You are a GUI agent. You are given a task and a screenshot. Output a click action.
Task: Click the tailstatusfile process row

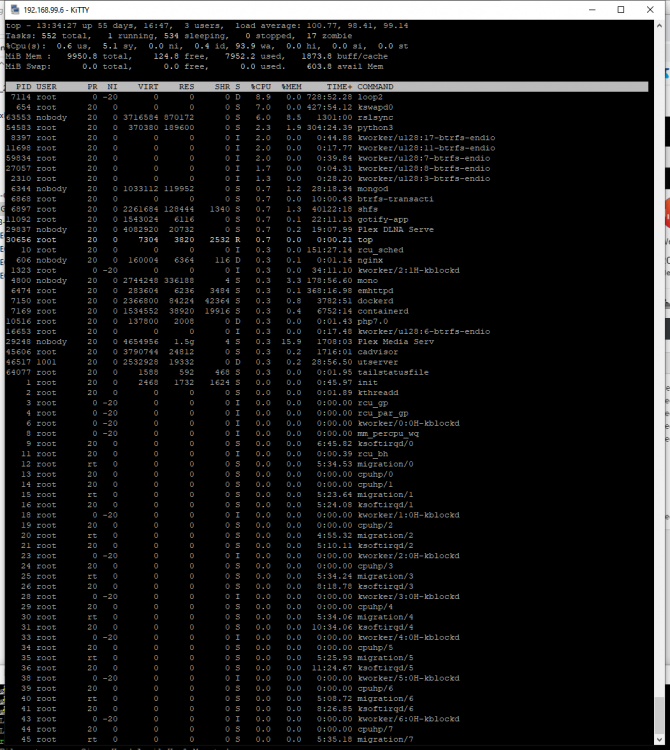pyautogui.click(x=327, y=372)
